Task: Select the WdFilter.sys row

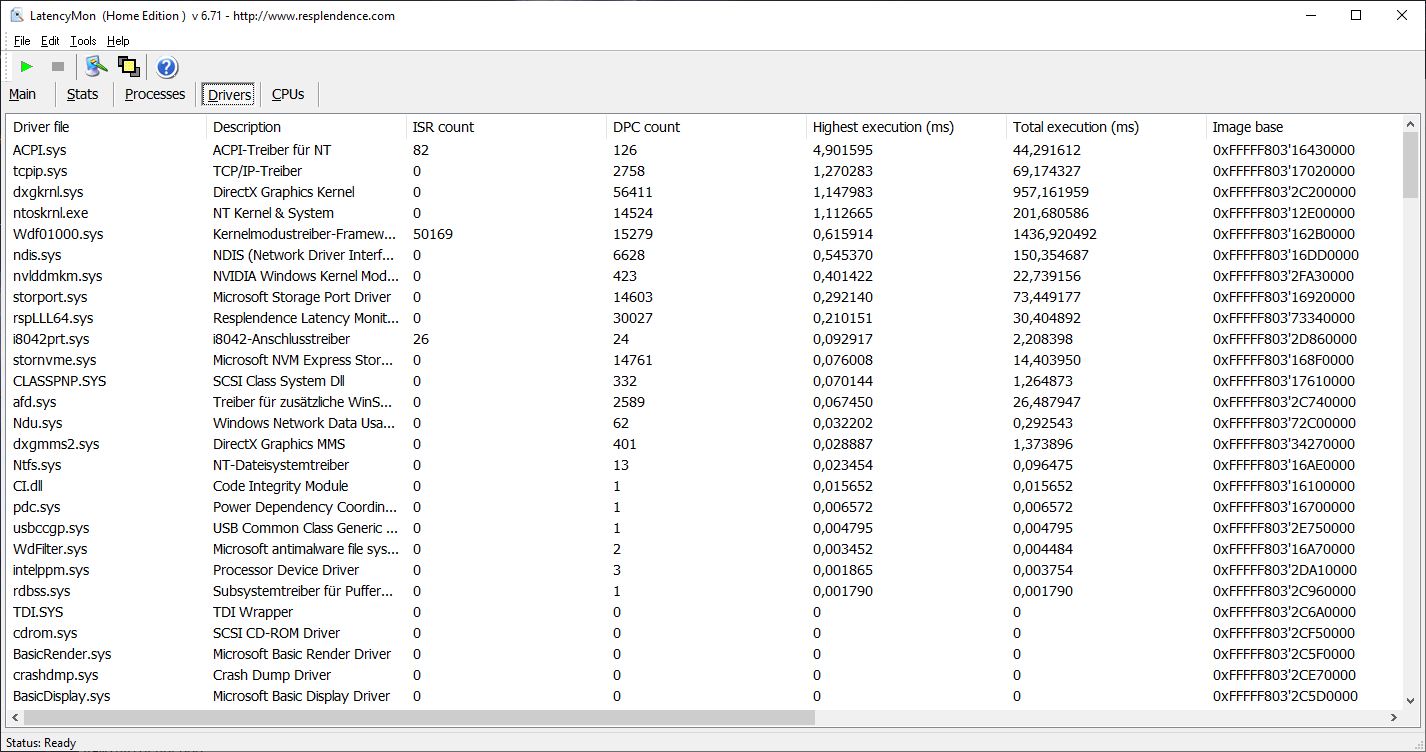Action: [704, 549]
